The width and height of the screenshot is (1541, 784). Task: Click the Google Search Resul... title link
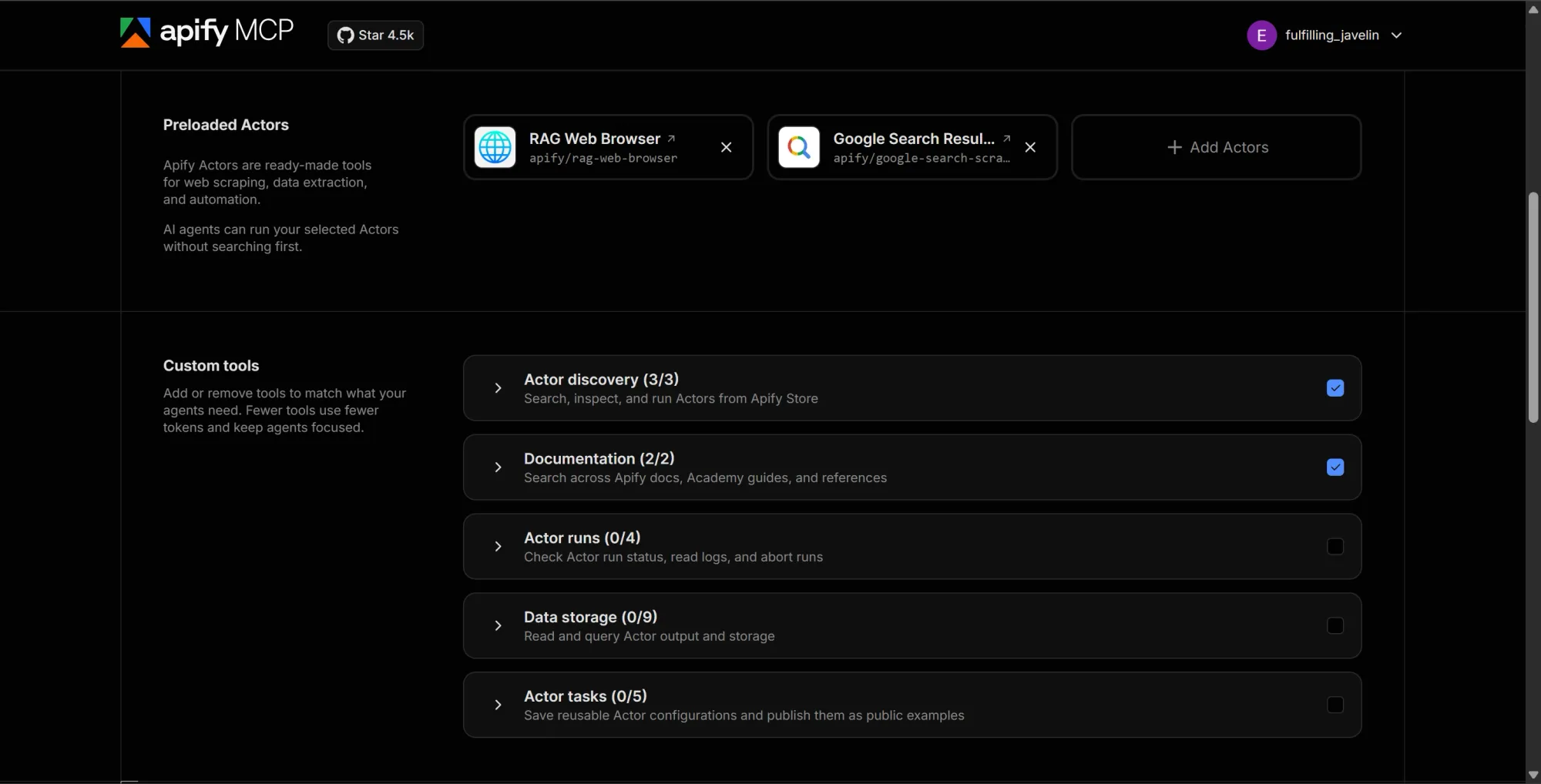pyautogui.click(x=914, y=139)
